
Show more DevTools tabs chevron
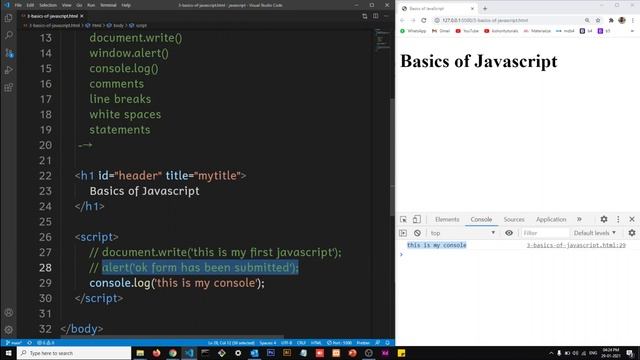pos(579,219)
